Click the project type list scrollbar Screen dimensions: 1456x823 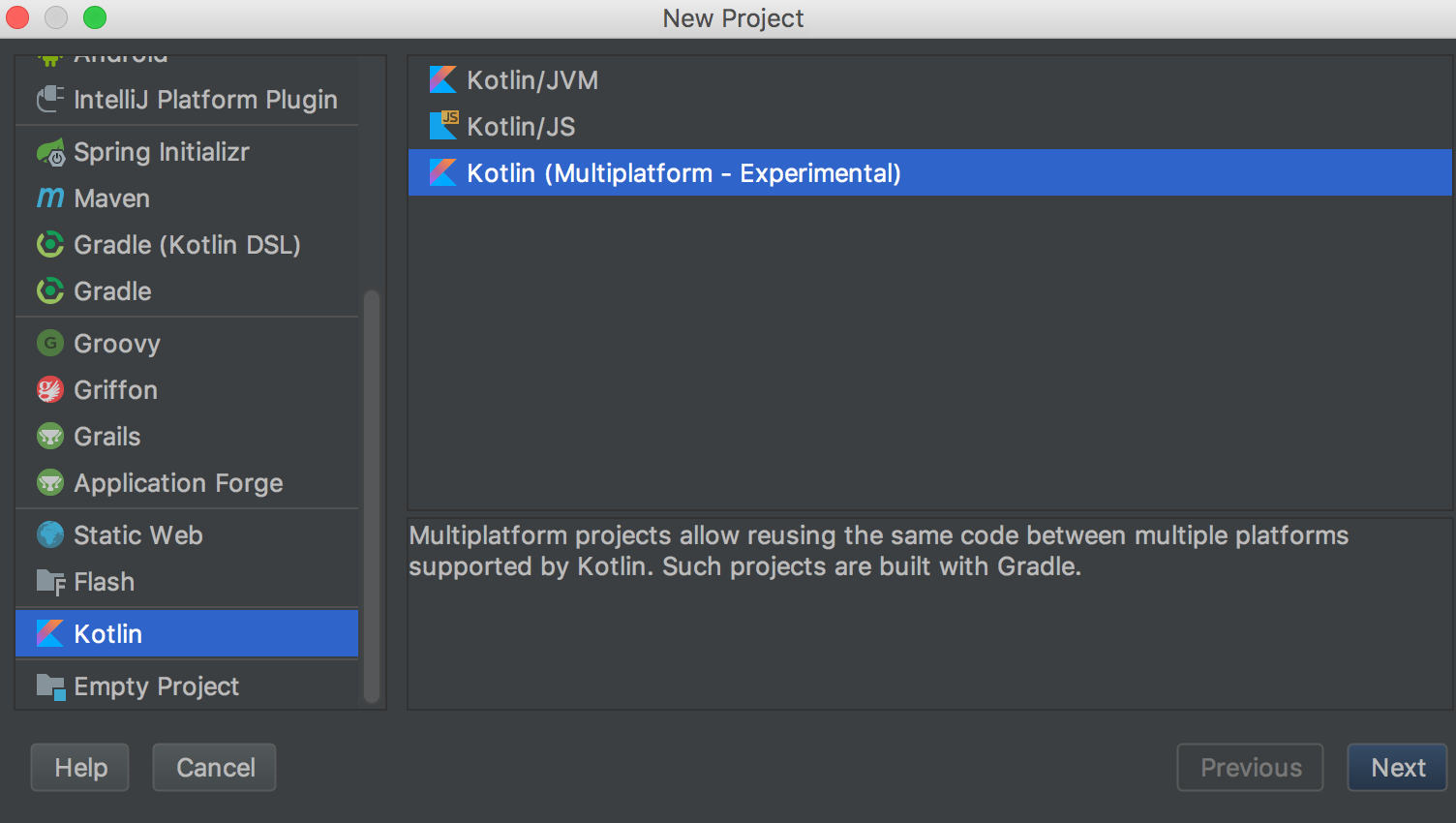coord(372,494)
